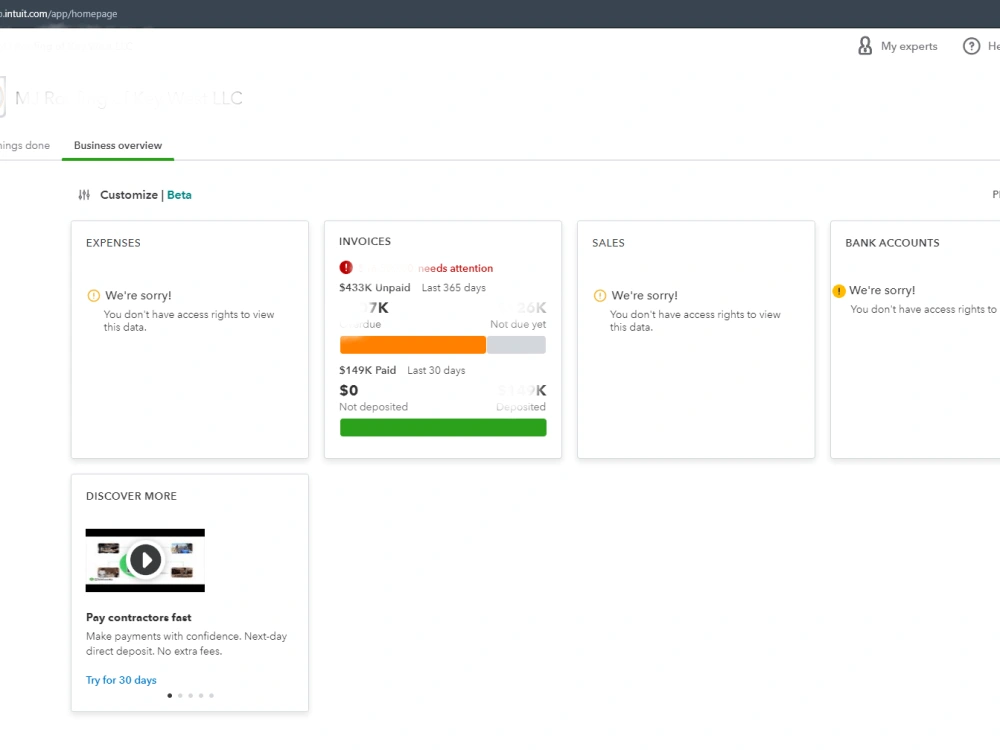Switch to Business overview tab
This screenshot has height=750, width=1000.
(x=118, y=145)
